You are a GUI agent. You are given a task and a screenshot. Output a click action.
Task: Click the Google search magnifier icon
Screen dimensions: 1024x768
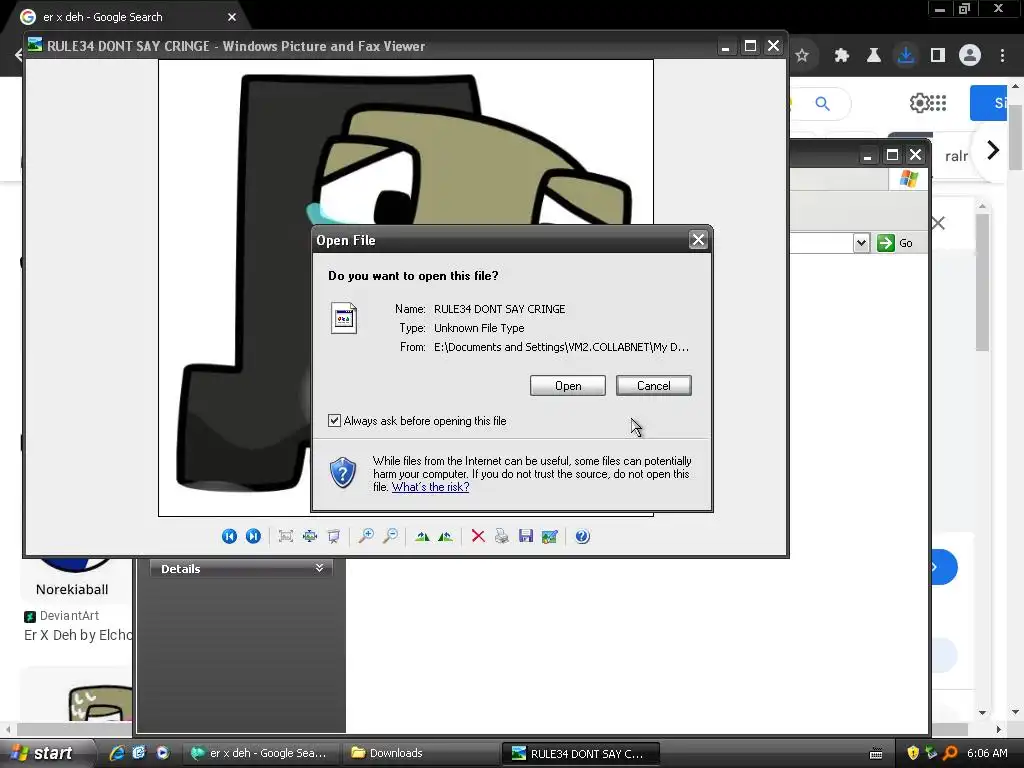[x=822, y=103]
